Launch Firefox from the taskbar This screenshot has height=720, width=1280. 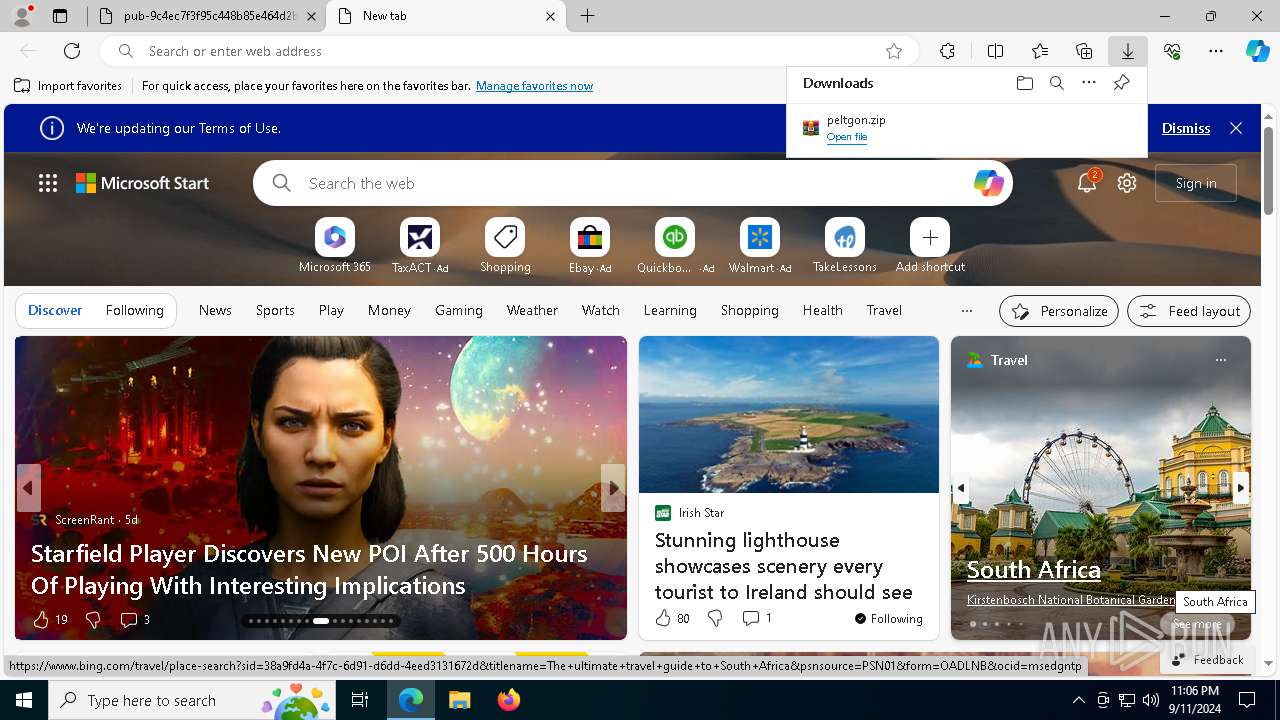tap(509, 700)
